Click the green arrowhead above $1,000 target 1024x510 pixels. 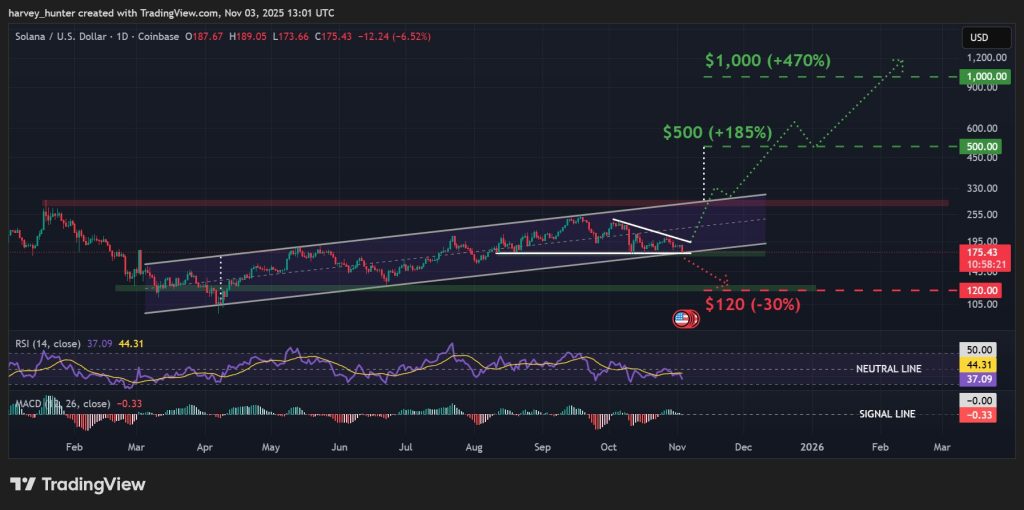(899, 61)
